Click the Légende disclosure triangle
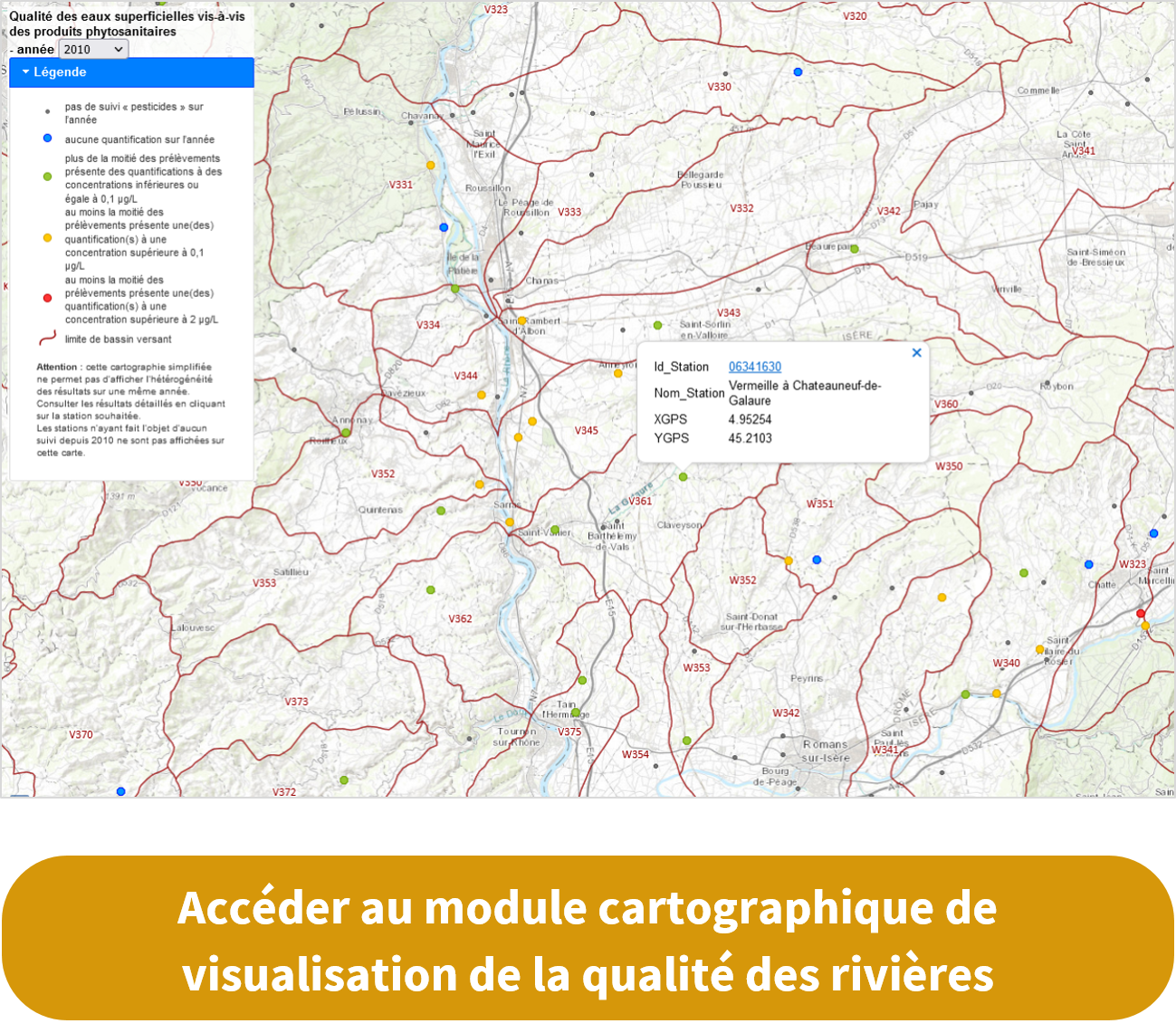The width and height of the screenshot is (1176, 1033). click(26, 72)
